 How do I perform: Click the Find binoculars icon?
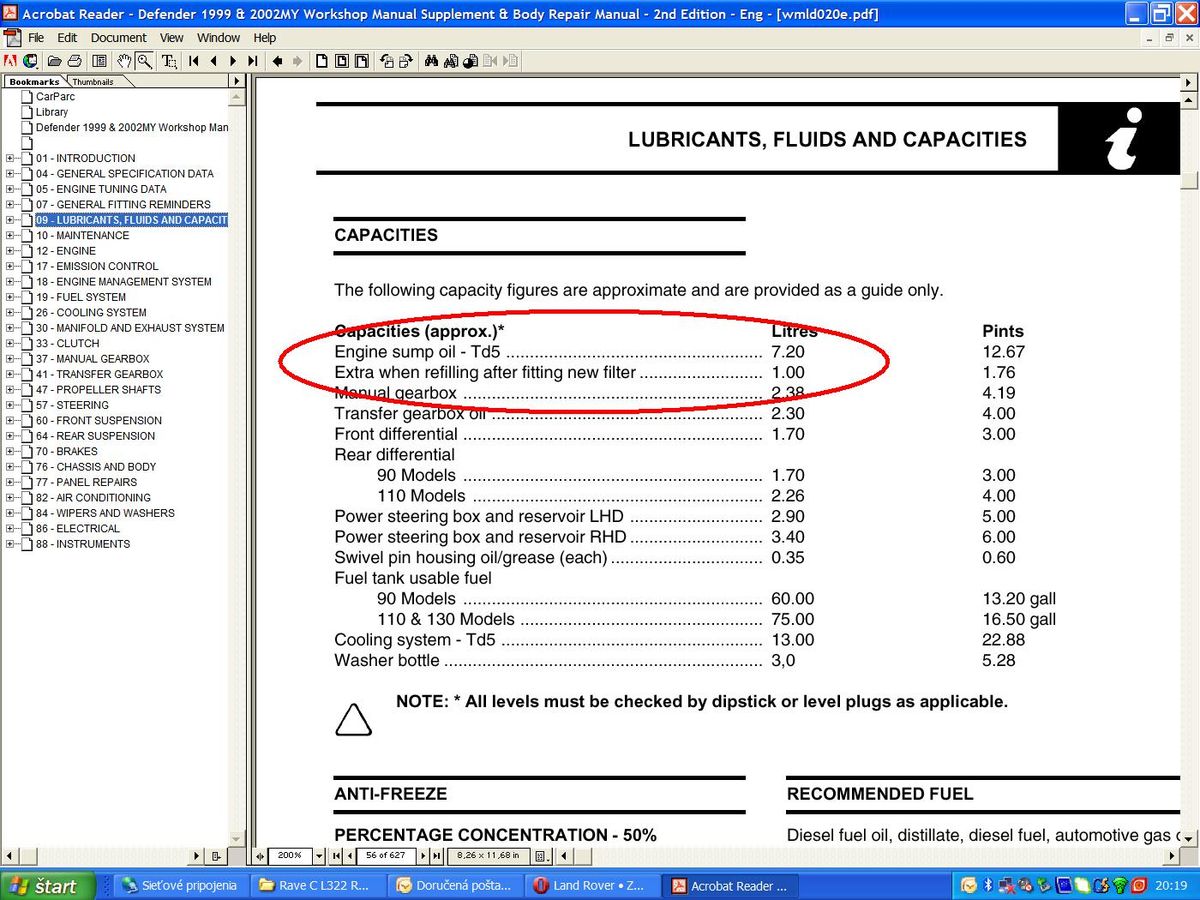432,61
